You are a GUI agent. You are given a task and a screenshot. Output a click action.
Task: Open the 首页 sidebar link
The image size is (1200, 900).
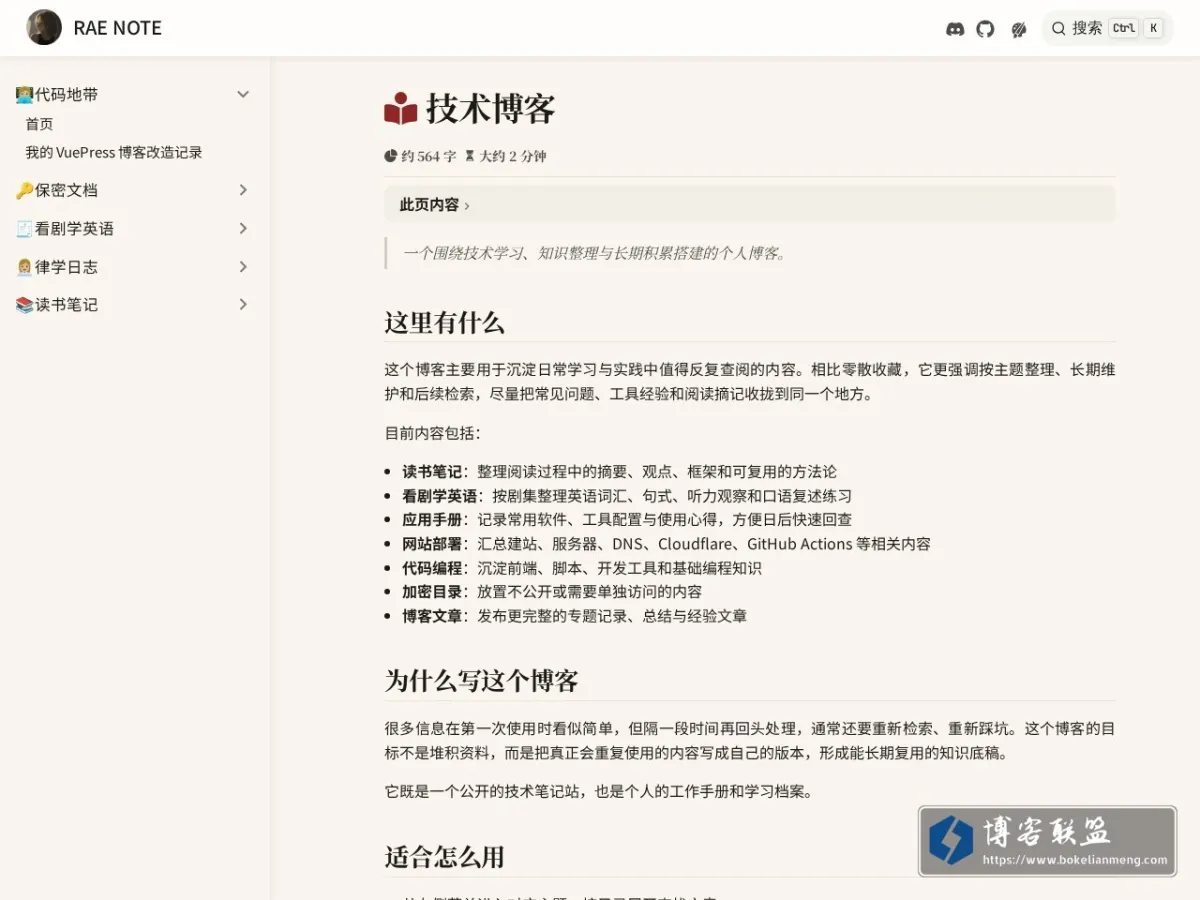click(x=39, y=124)
